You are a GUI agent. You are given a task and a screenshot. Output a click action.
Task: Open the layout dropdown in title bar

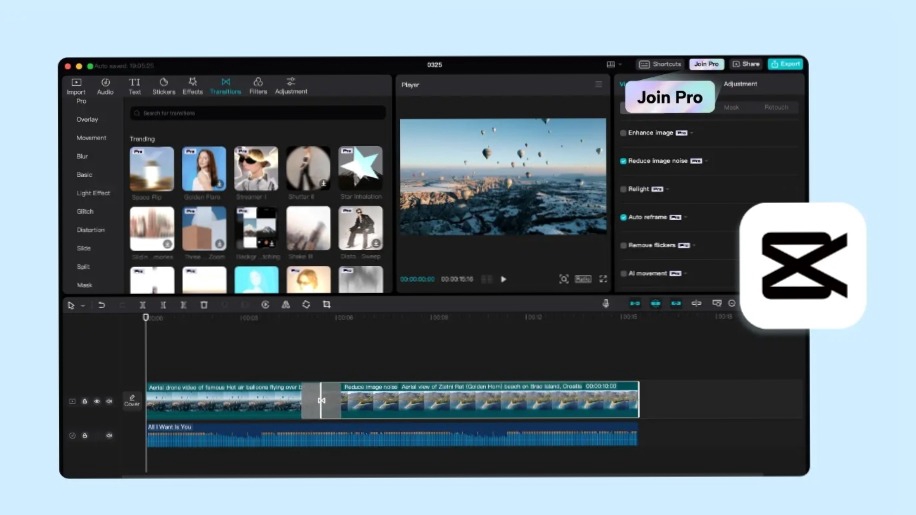coord(613,64)
